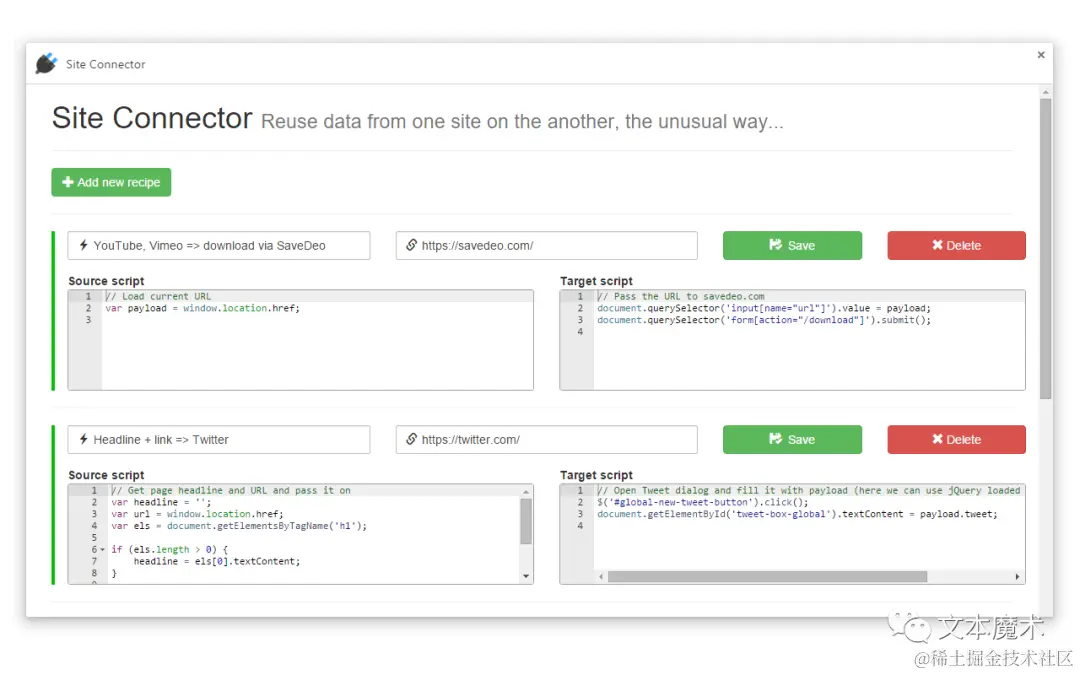The image size is (1080, 675).
Task: Save the SaveDeo recipe
Action: coord(792,245)
